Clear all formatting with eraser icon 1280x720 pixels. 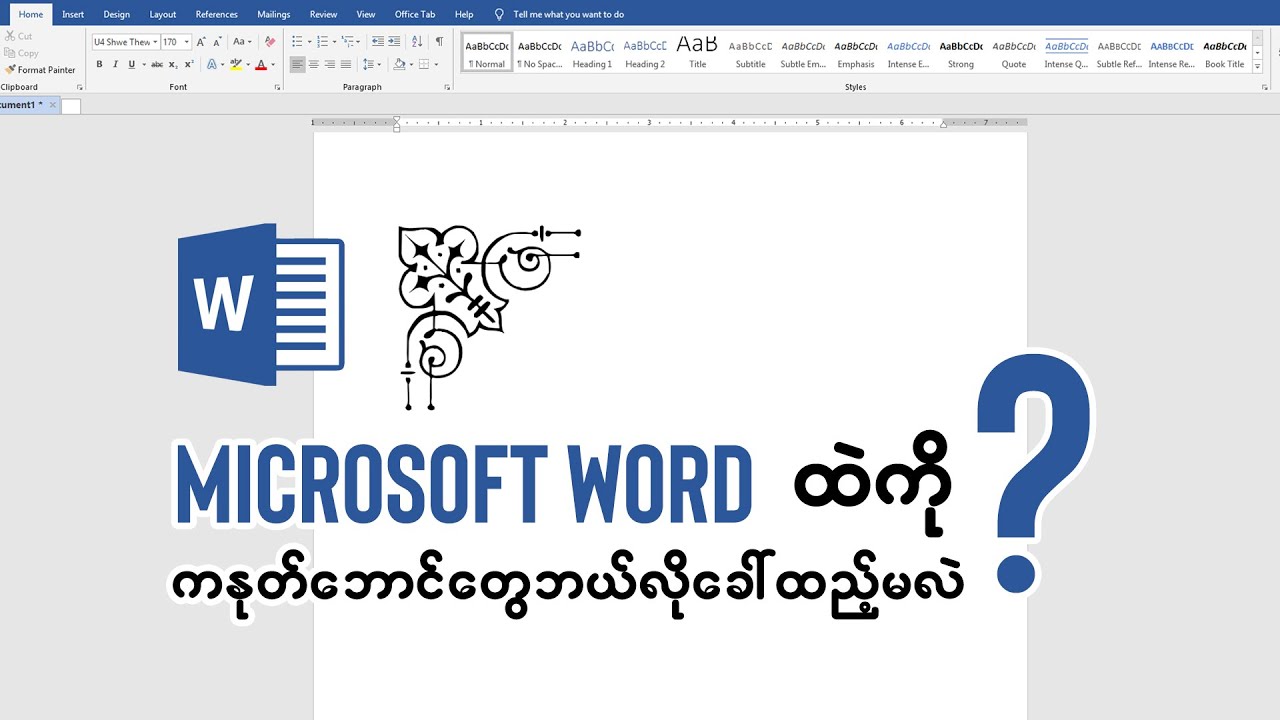[270, 42]
